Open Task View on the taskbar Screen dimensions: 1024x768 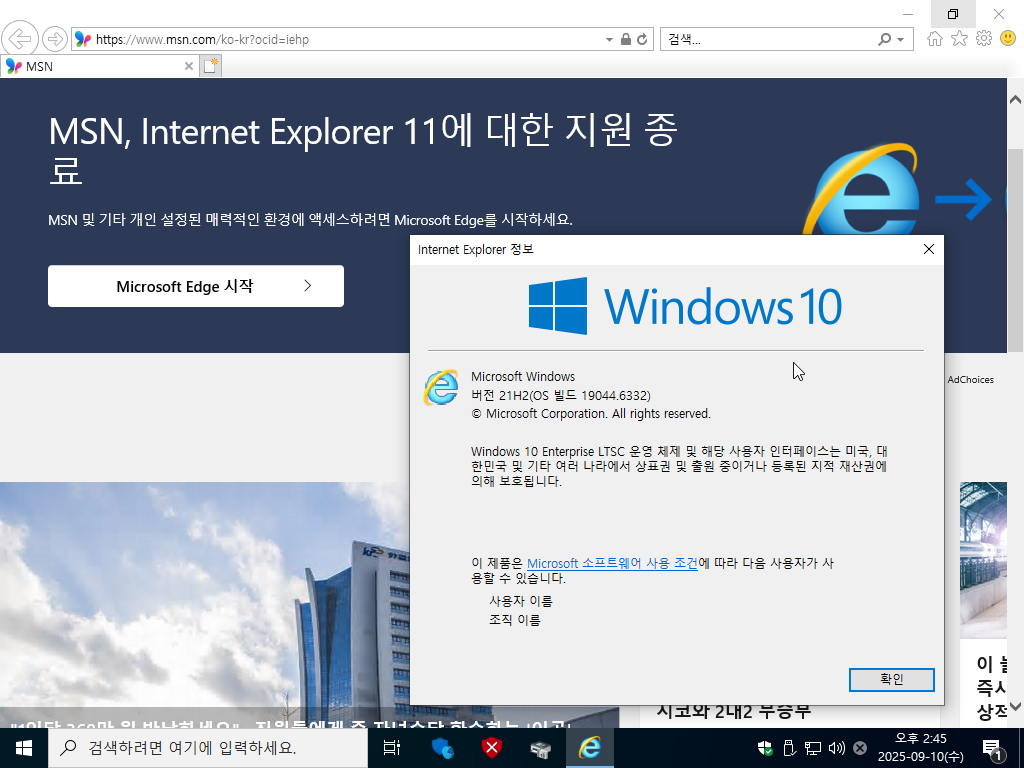391,748
